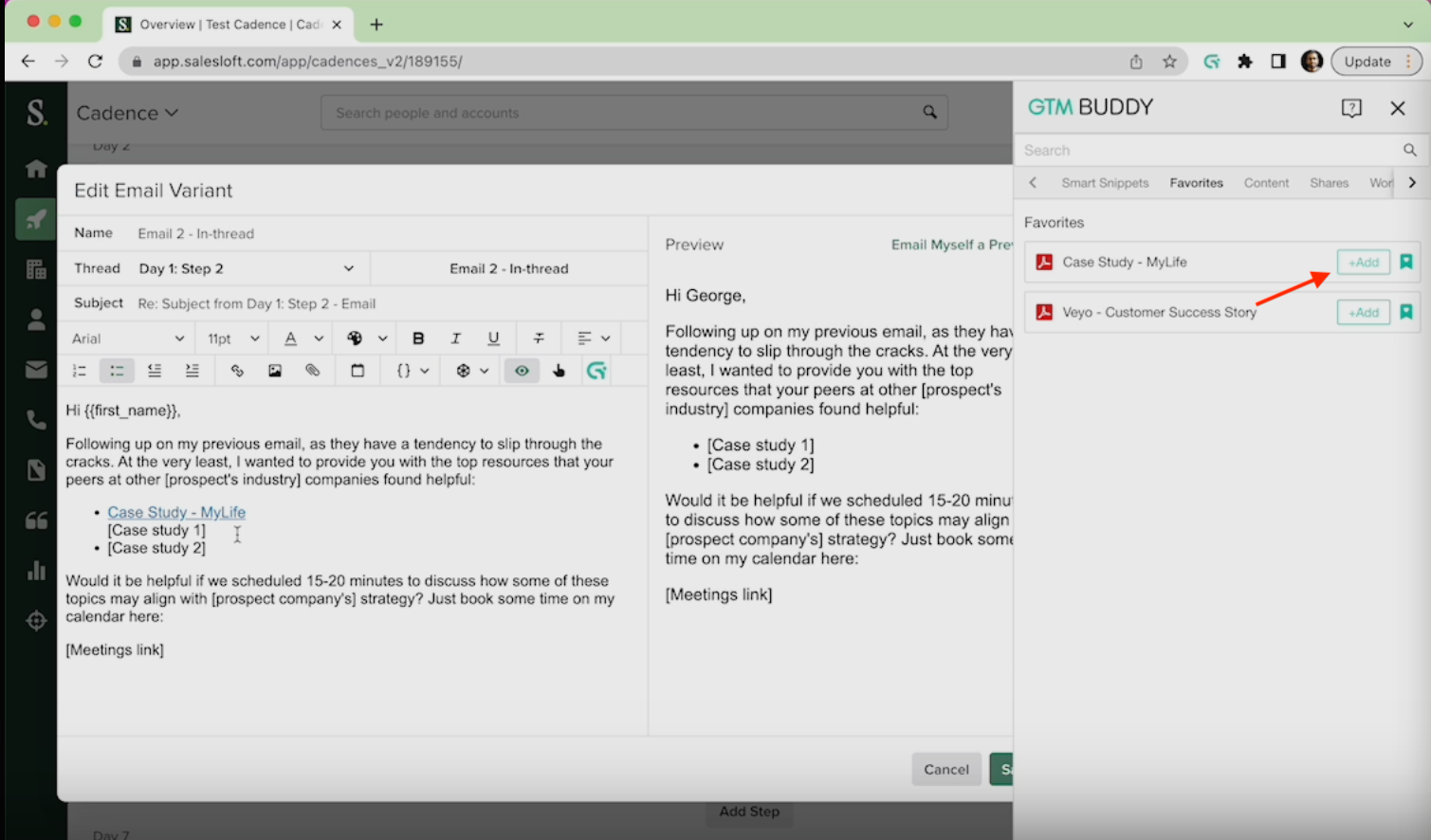Open the Case Study - MyLife link in email body

coord(176,512)
